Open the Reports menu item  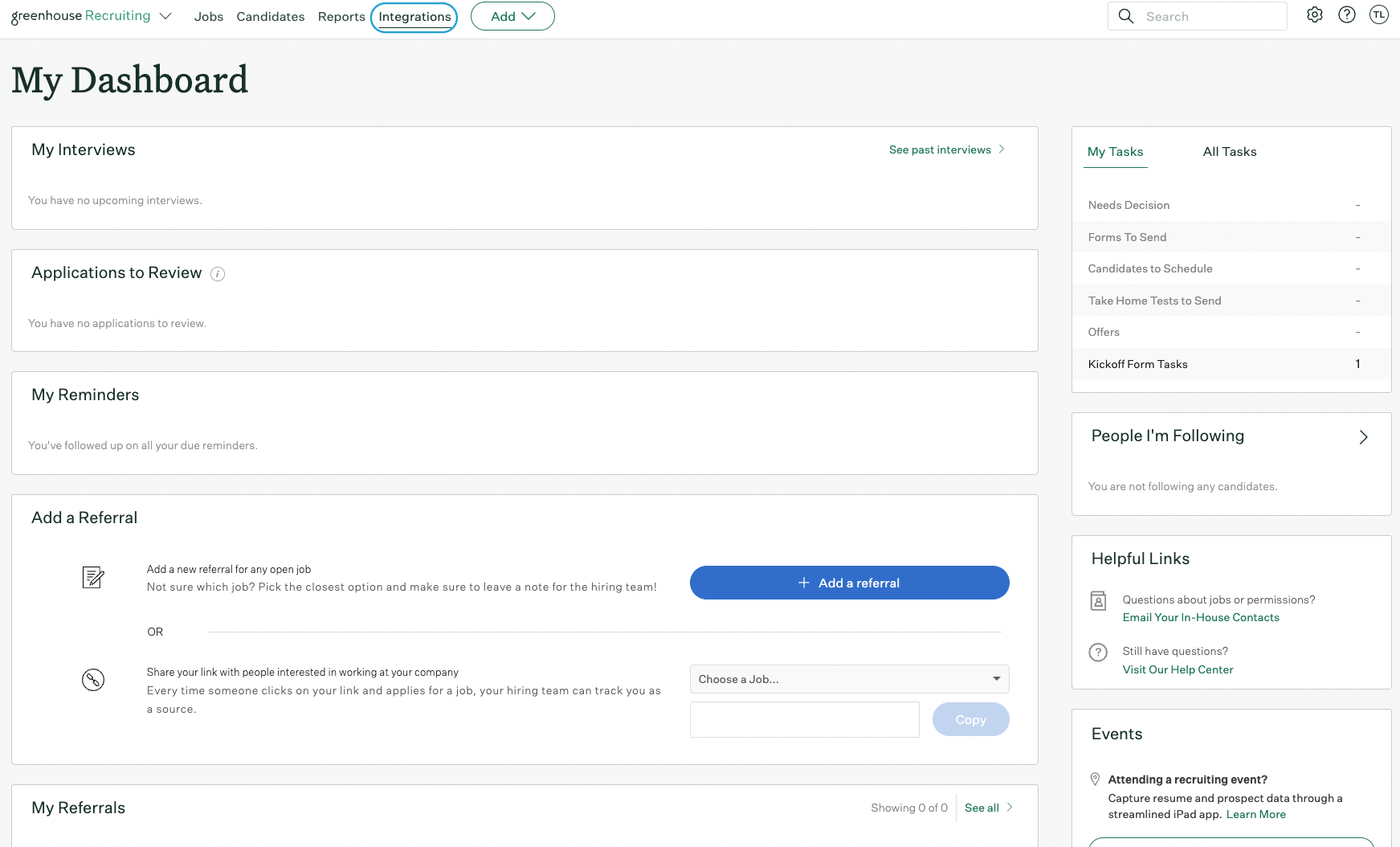[x=341, y=16]
